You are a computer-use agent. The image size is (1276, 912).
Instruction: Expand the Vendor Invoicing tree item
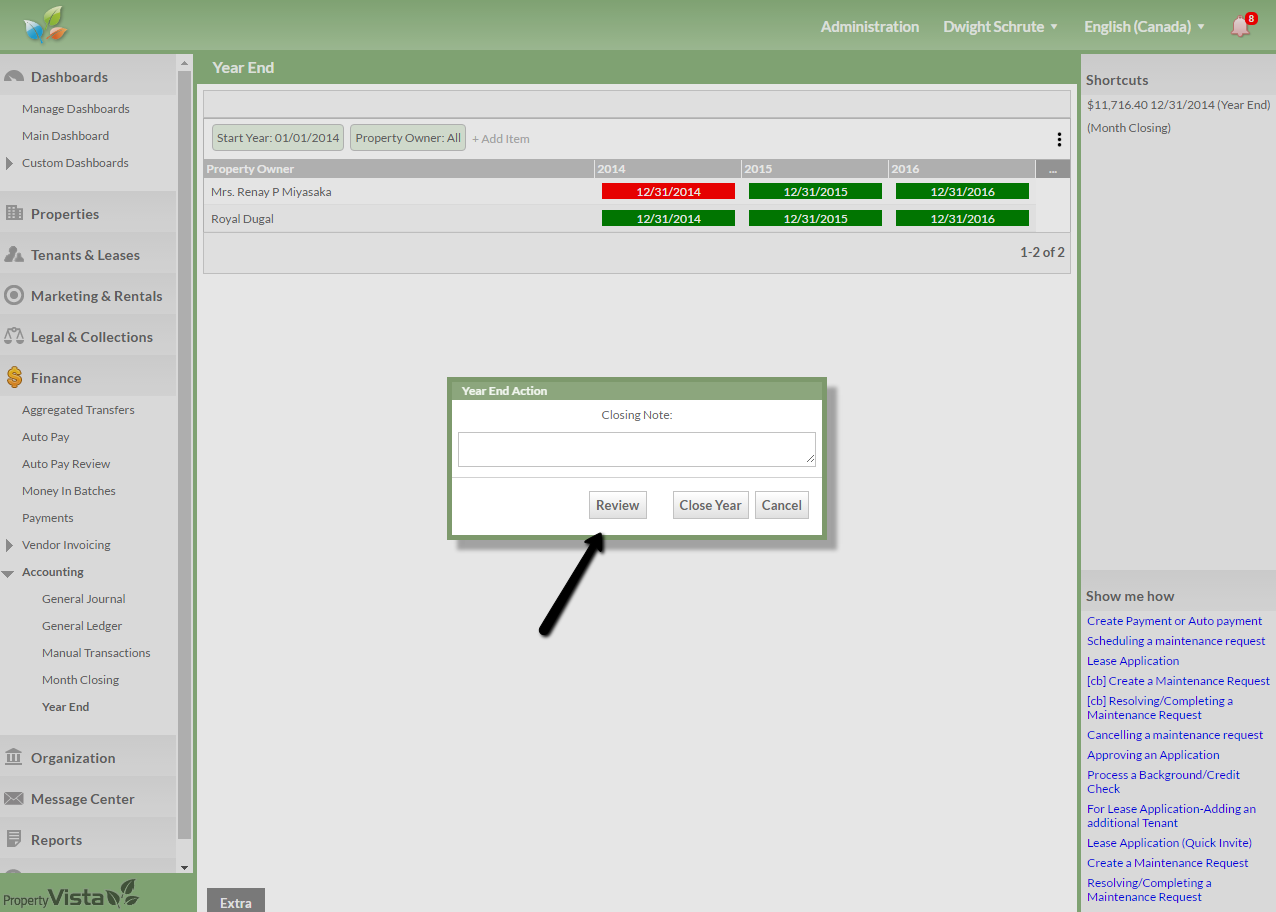[x=10, y=545]
